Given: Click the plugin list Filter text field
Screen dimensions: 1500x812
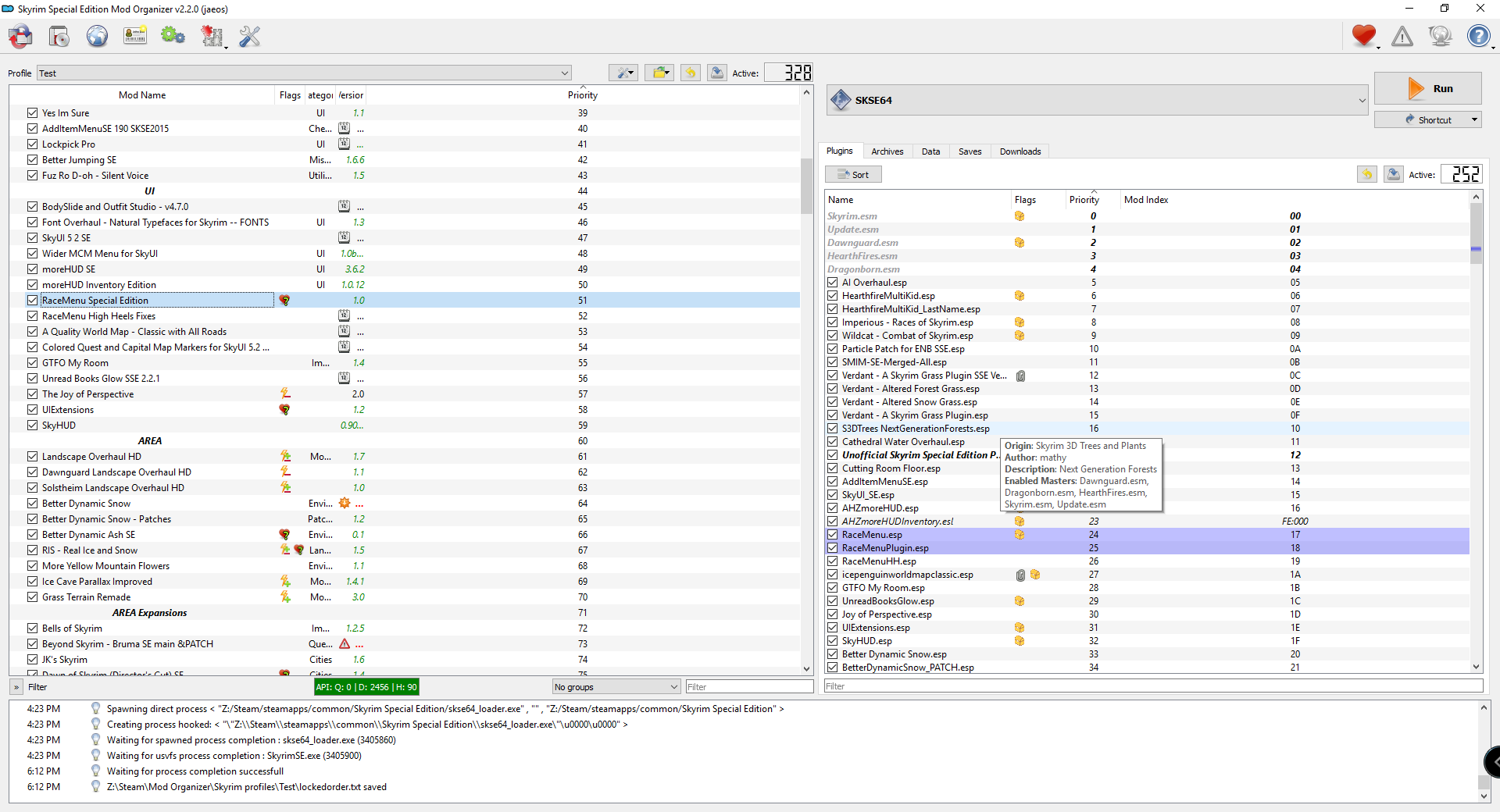Looking at the screenshot, I should [1153, 686].
